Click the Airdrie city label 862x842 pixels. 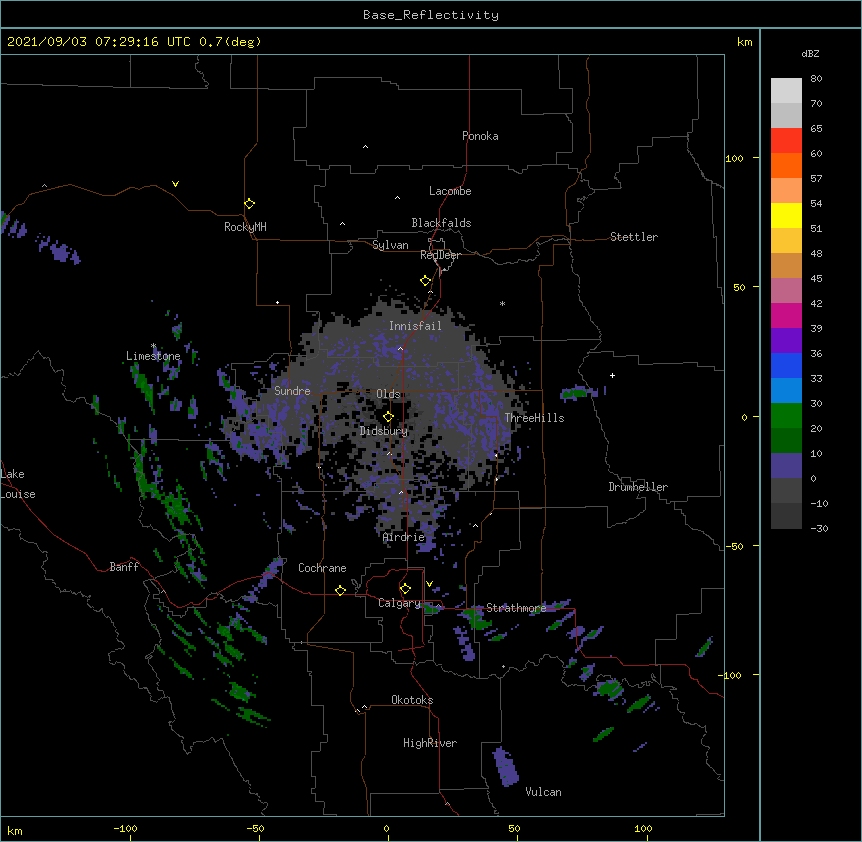coord(403,537)
